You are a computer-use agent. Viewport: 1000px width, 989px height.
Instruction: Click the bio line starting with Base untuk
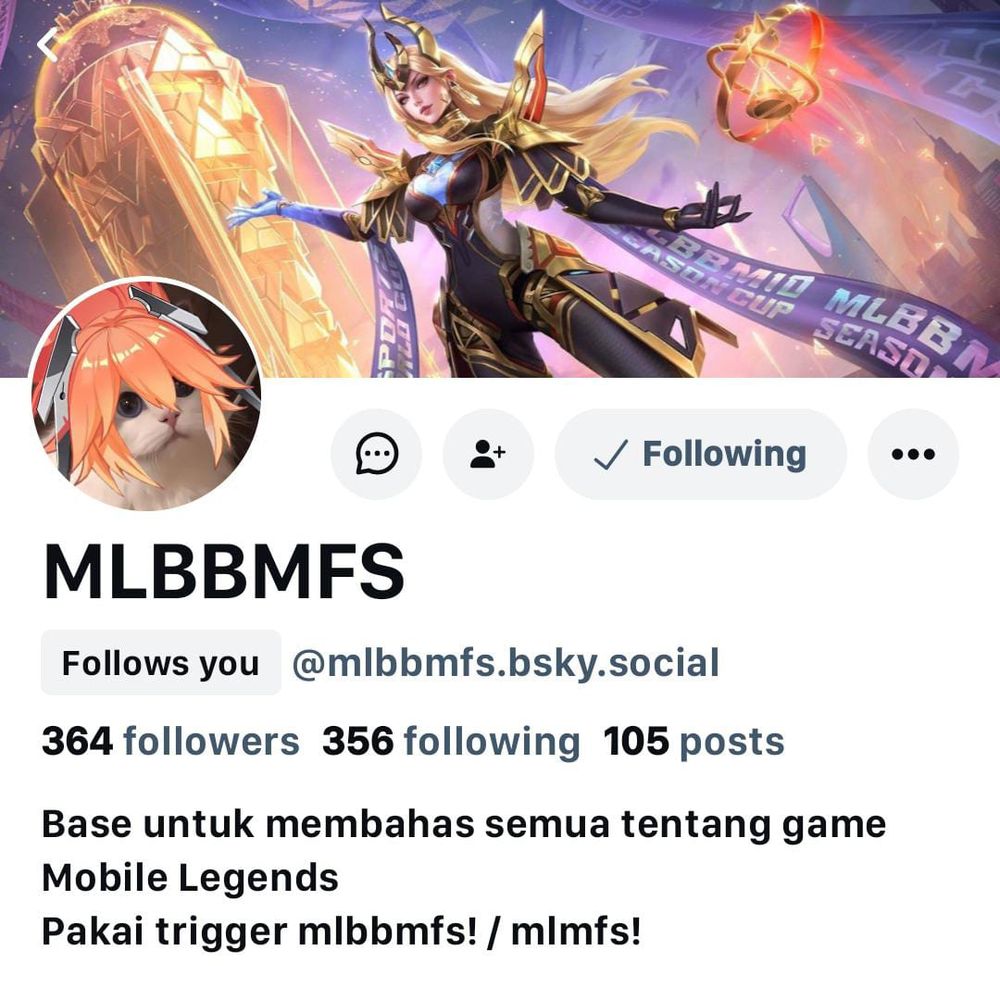pos(464,824)
